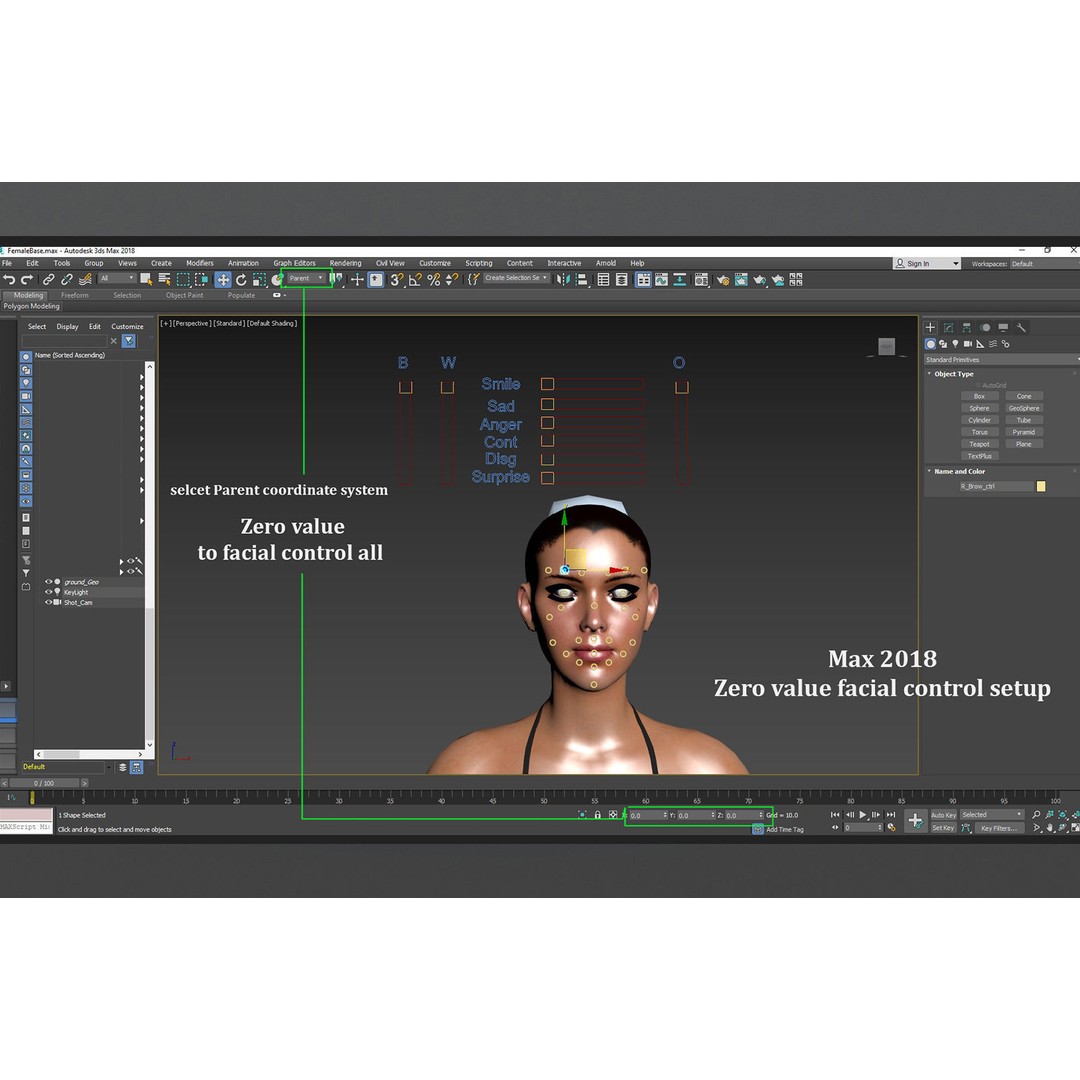Open the All selection filter dropdown
Screen dimensions: 1080x1080
[x=116, y=278]
